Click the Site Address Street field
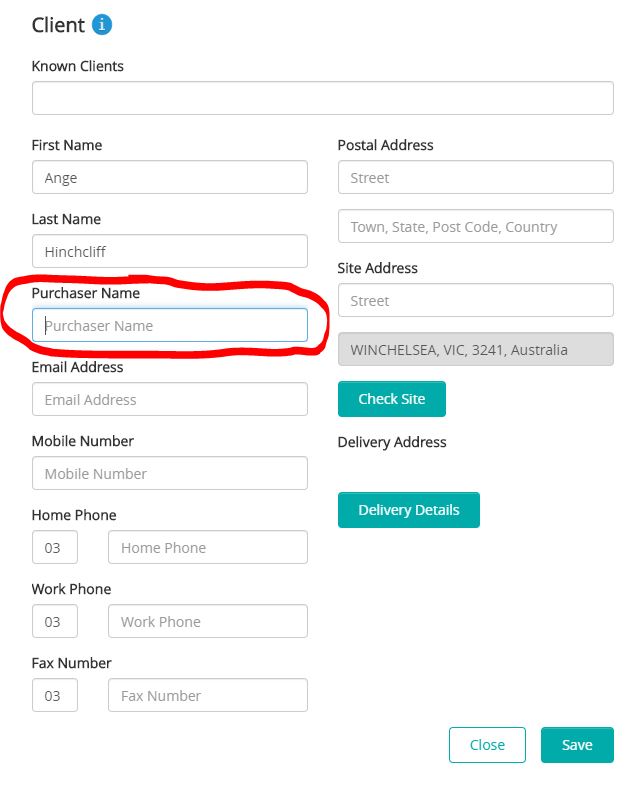 coord(475,301)
